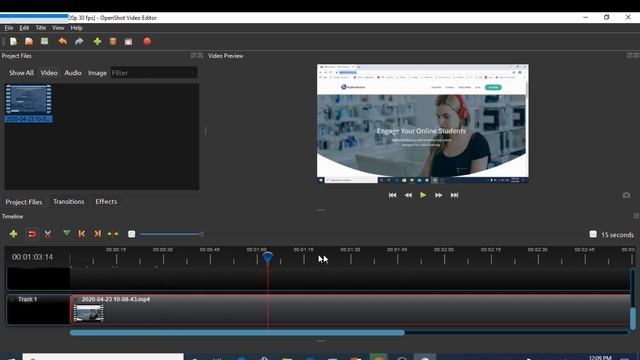640x360 pixels.
Task: Filter project files by Video
Action: tap(49, 73)
